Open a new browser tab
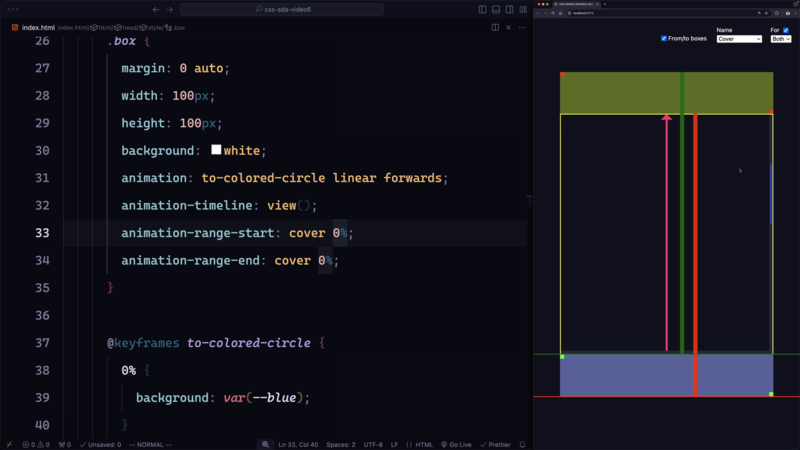 click(605, 4)
